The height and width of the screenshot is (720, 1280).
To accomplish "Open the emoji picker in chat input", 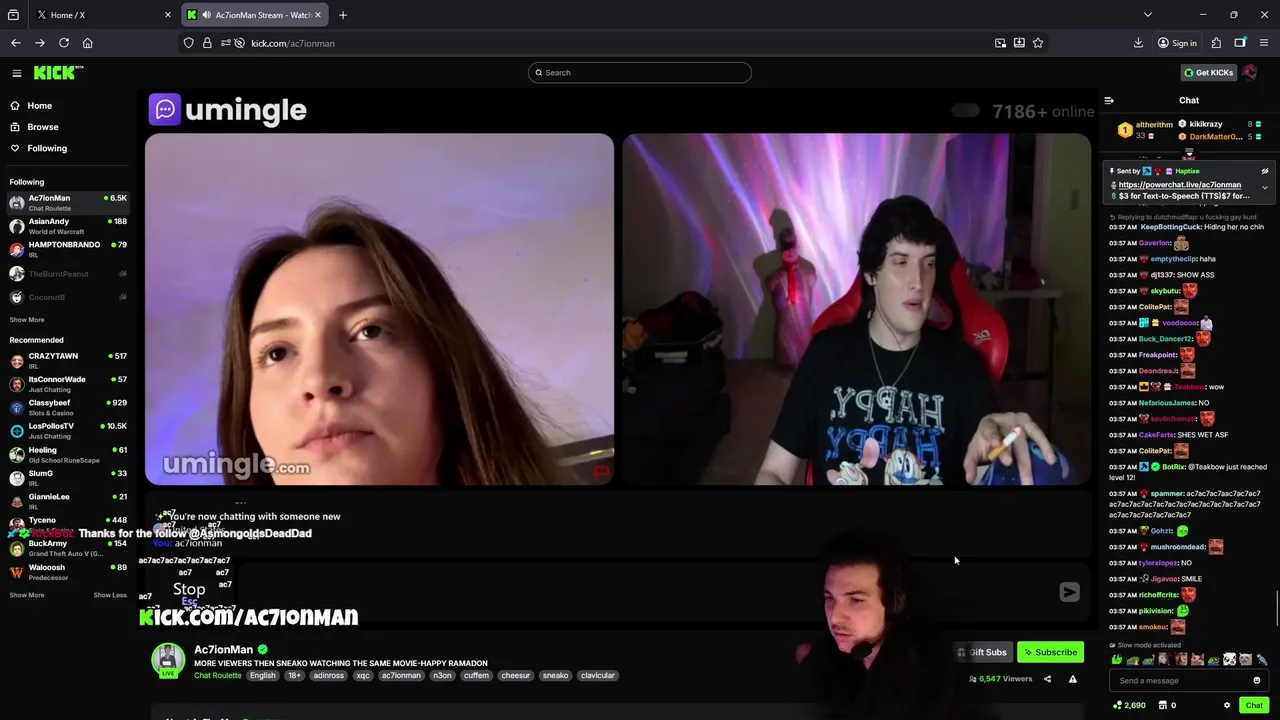I will tap(1257, 681).
